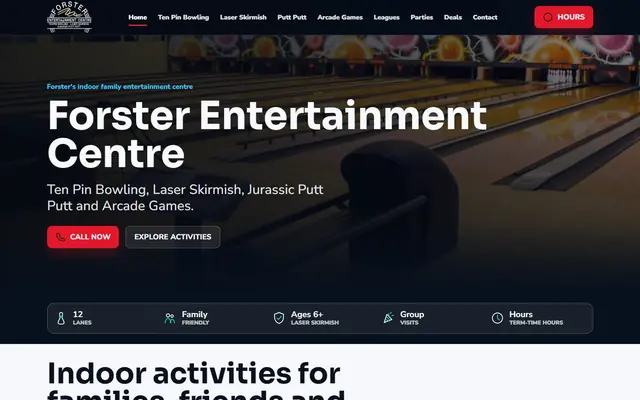Click the 'Ten Pin Bowling, Laser Skirmish' subtitle

pyautogui.click(x=185, y=198)
